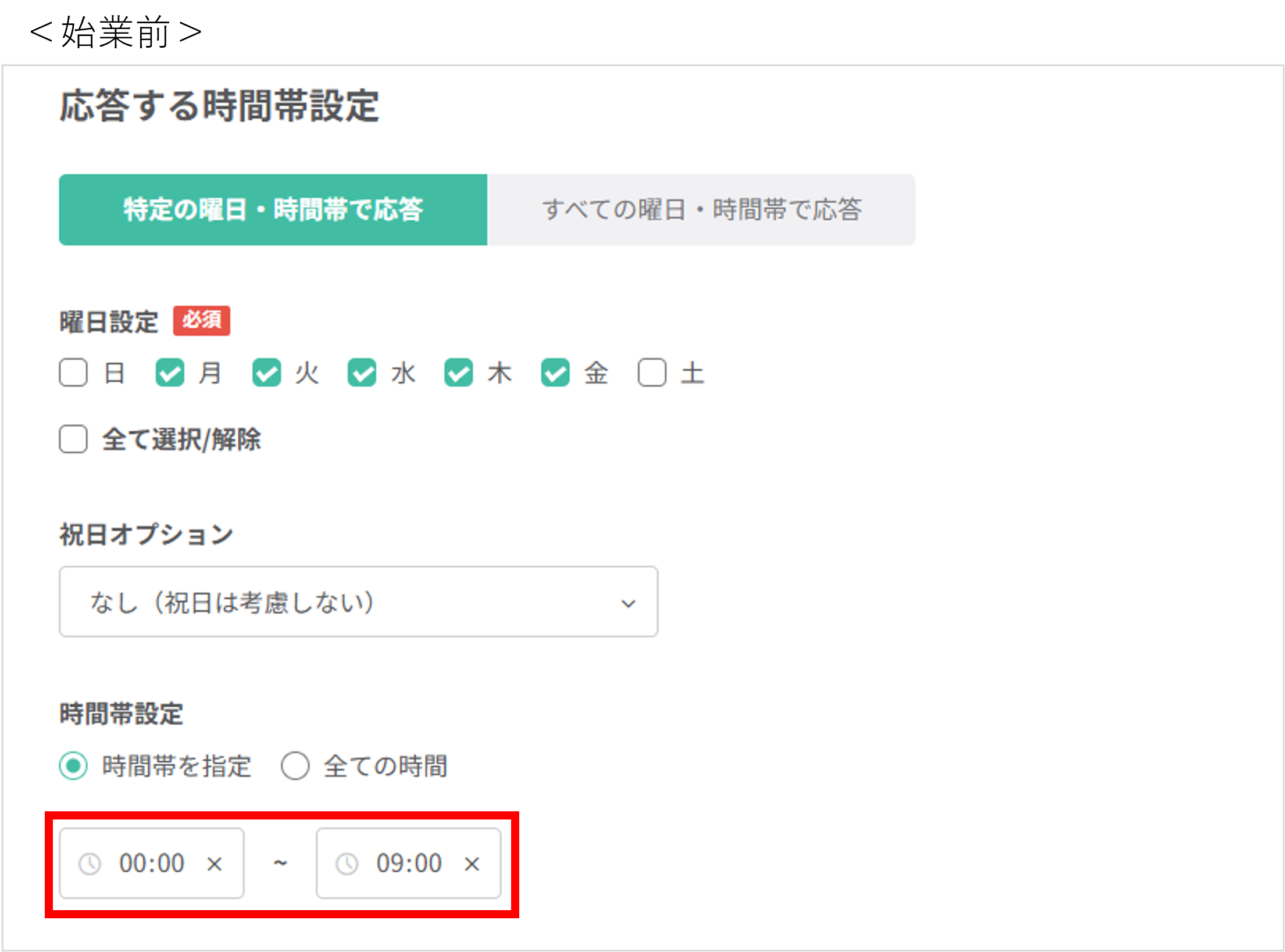Screen dimensions: 1285x952
Task: Open the 祝日オプション dropdown
Action: tap(358, 602)
